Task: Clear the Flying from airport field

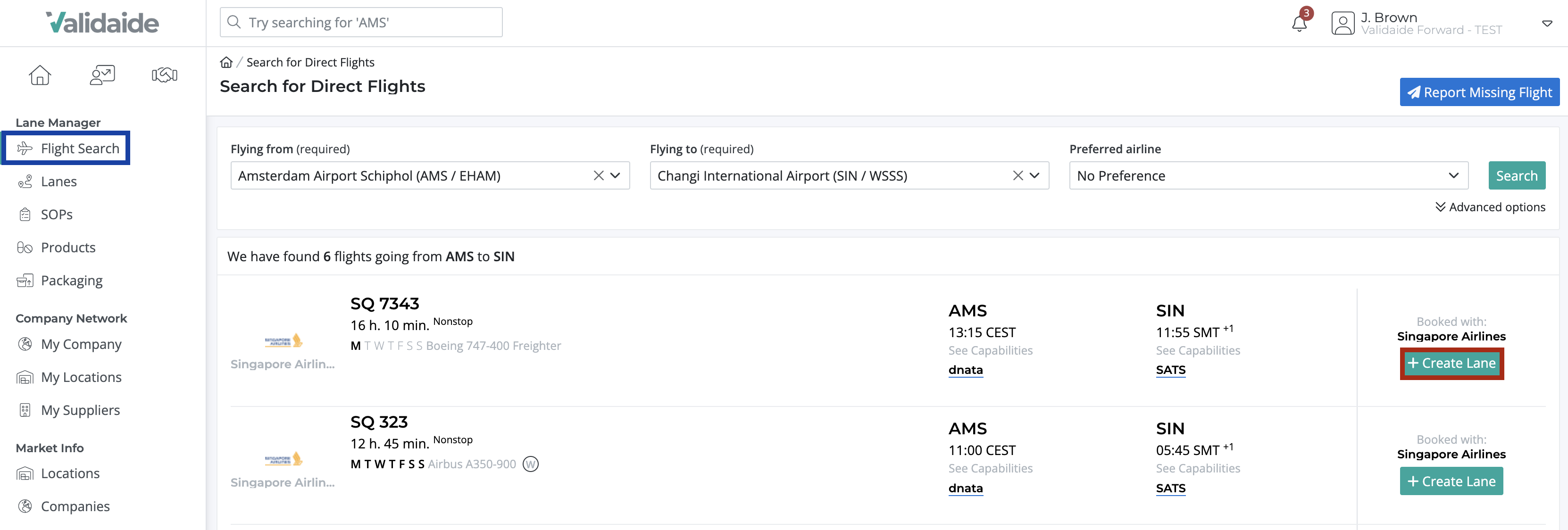Action: pyautogui.click(x=598, y=175)
